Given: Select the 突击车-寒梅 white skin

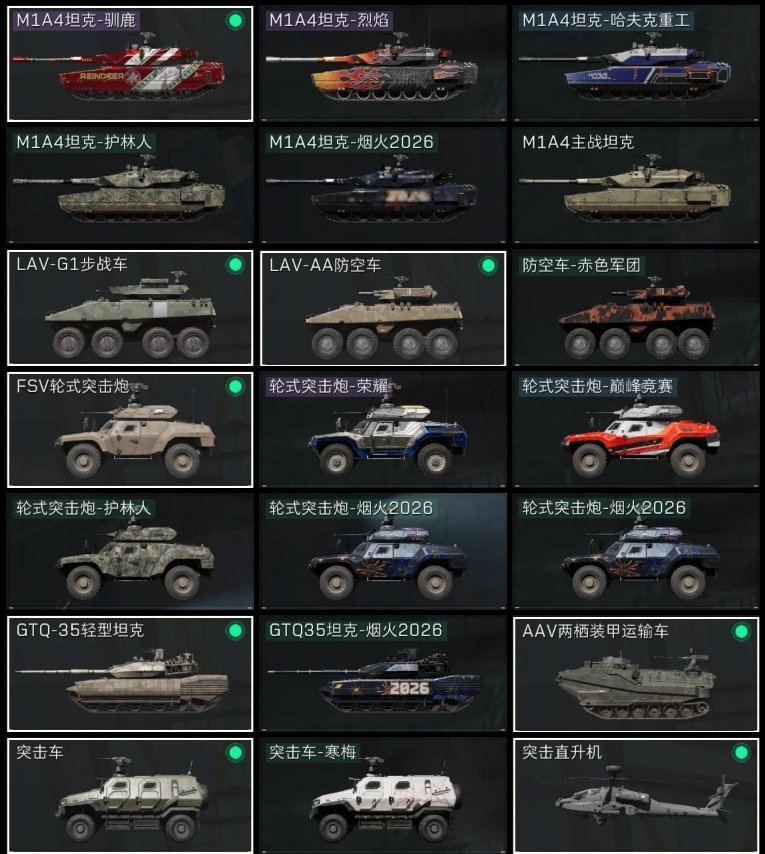Looking at the screenshot, I should [x=383, y=796].
